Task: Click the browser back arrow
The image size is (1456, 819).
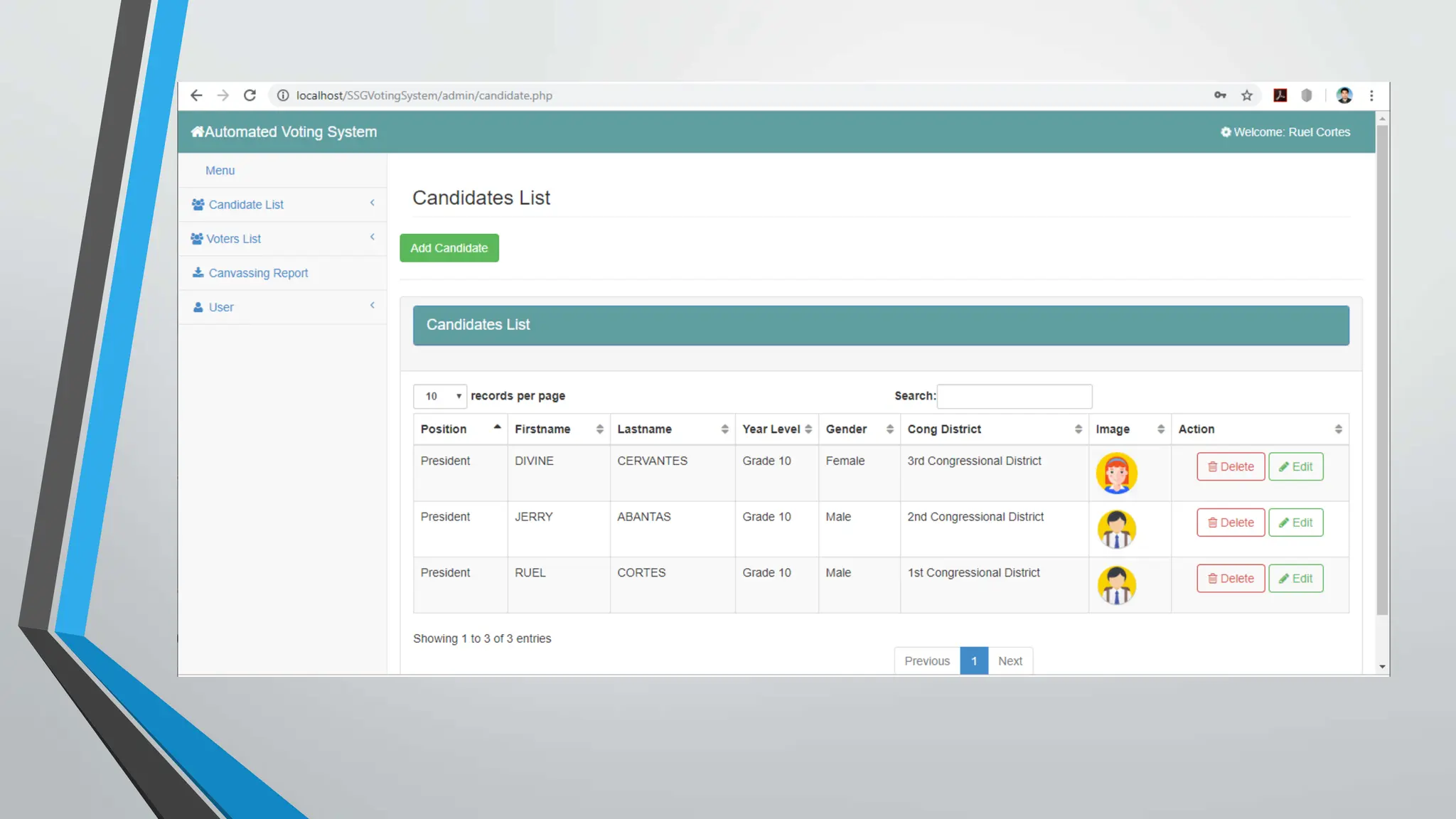Action: click(x=197, y=95)
